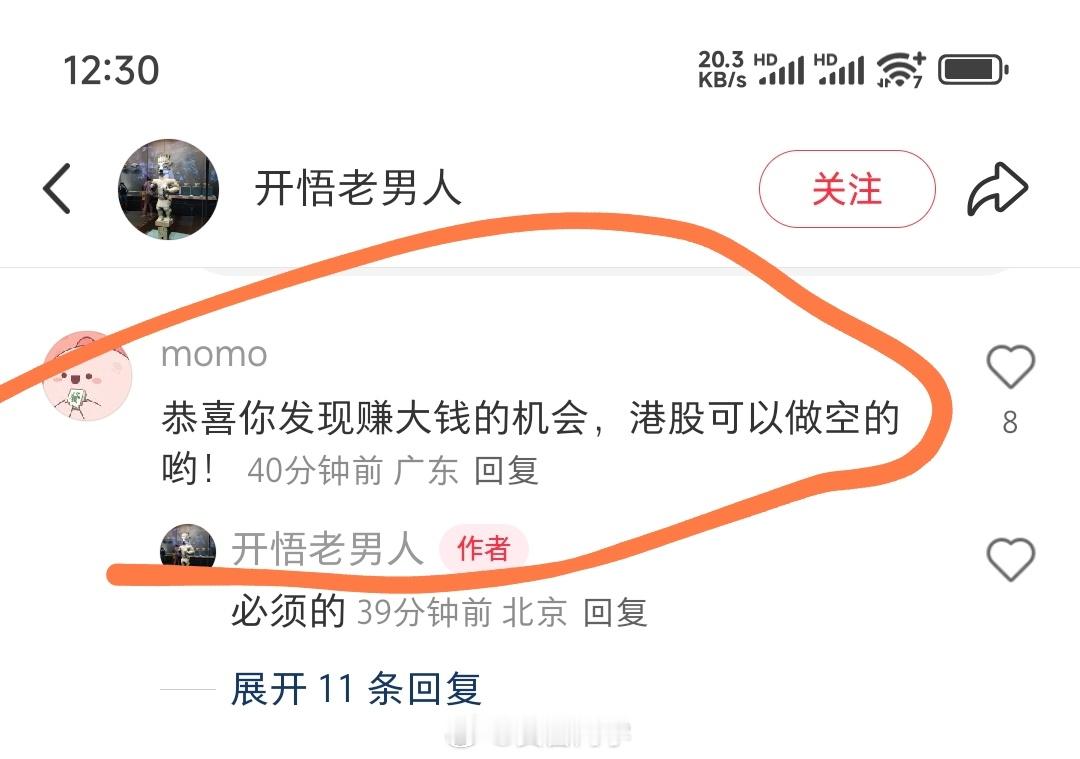Open 开悟老男人 username in reply
The image size is (1080, 759).
(327, 549)
